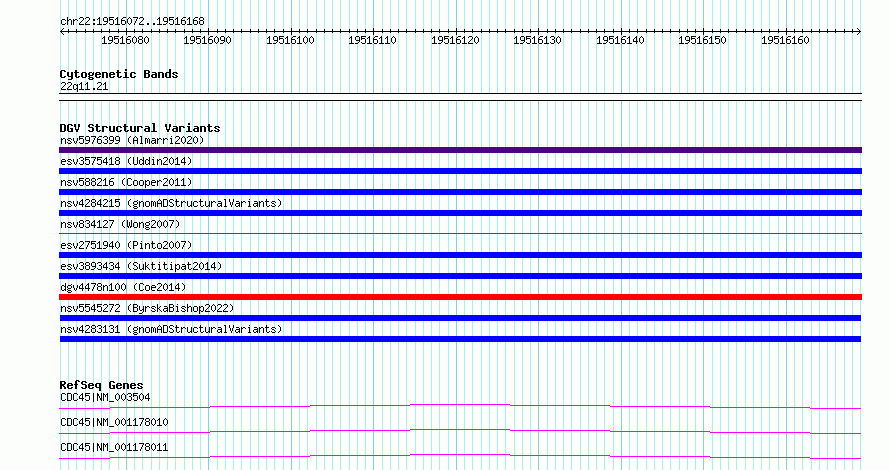Click the chr22:19516072..19516168 region label

[132, 21]
